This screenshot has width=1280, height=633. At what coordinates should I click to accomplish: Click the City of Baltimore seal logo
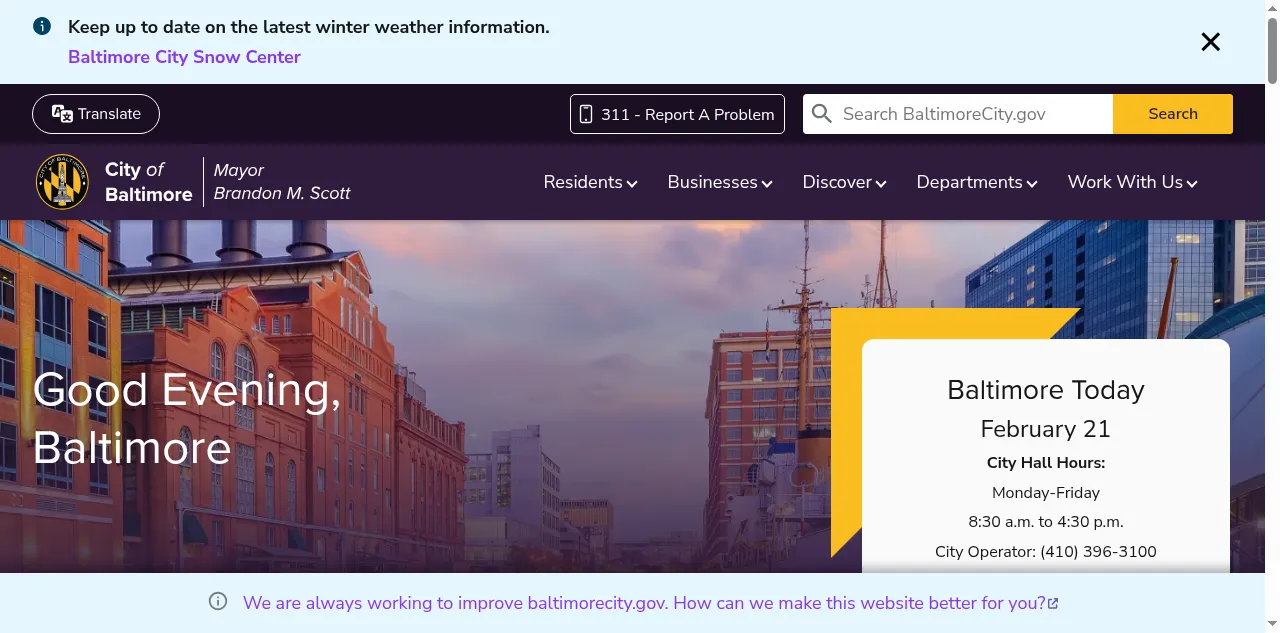click(62, 182)
